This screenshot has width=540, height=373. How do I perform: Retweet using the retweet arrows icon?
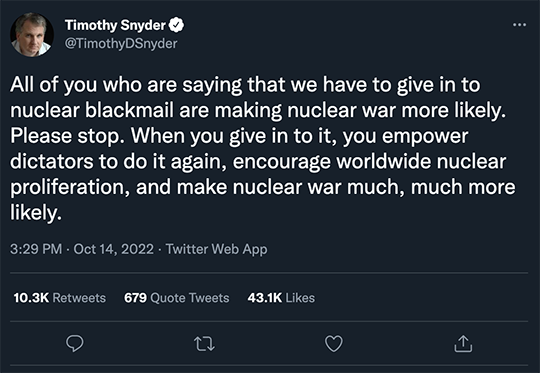click(205, 344)
